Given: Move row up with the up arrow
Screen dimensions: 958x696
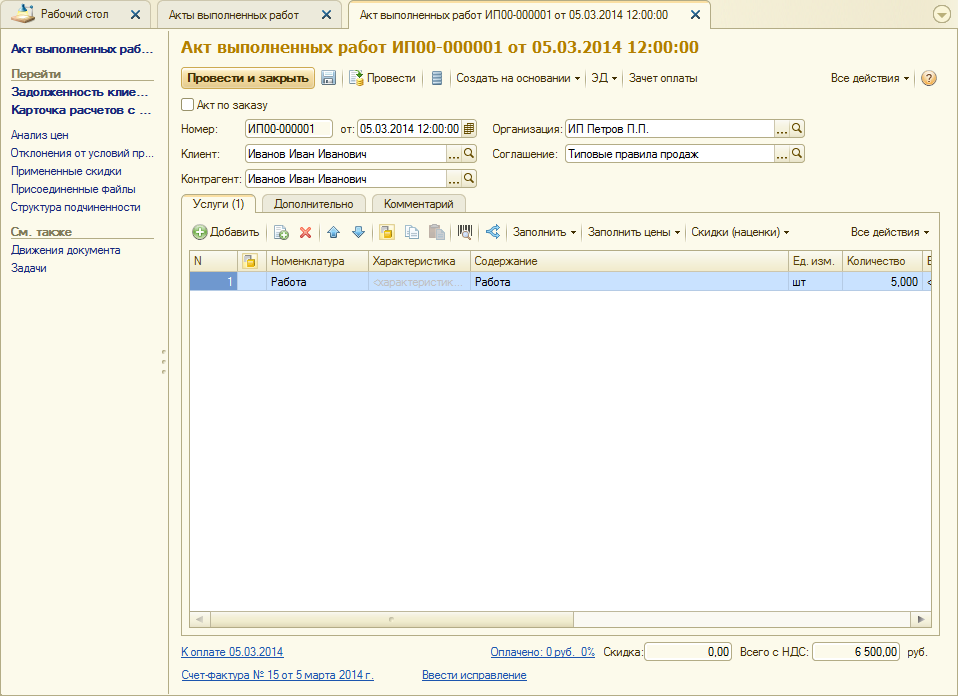Looking at the screenshot, I should [334, 232].
